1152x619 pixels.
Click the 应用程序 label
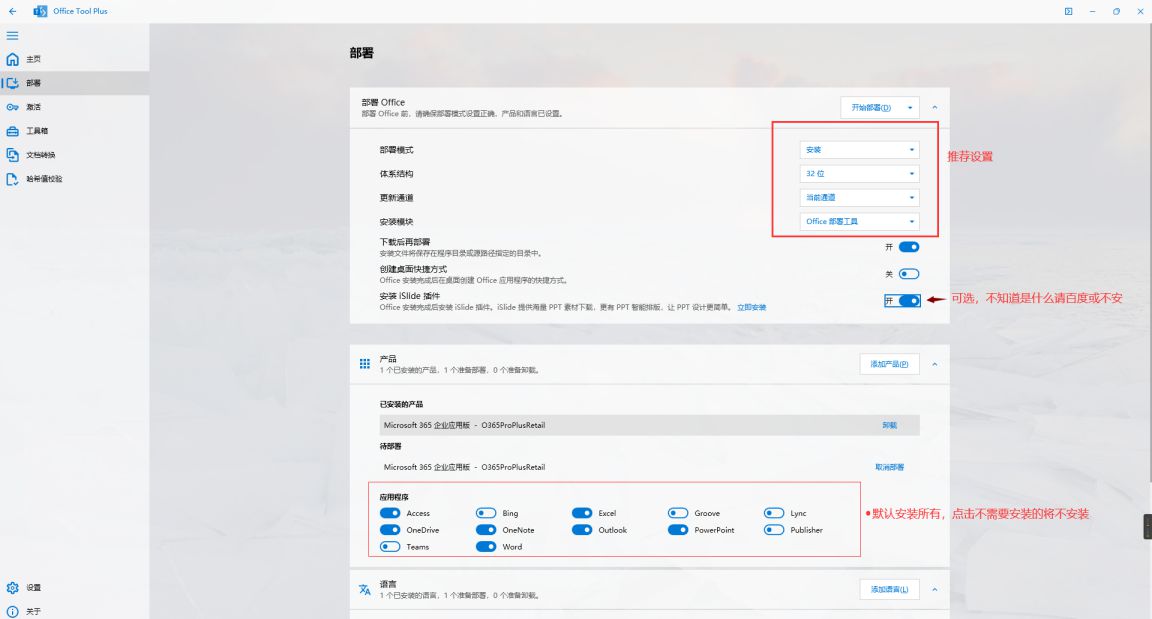[x=394, y=497]
